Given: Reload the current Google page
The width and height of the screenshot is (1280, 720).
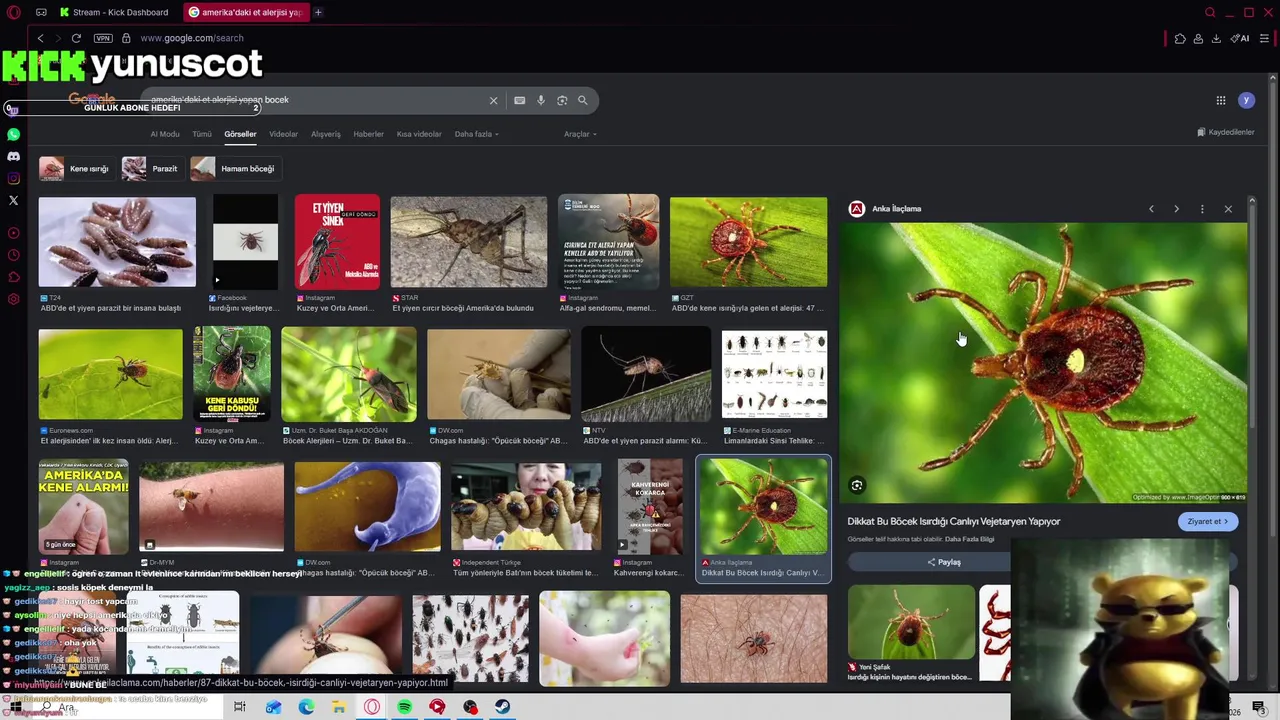Looking at the screenshot, I should (x=75, y=38).
